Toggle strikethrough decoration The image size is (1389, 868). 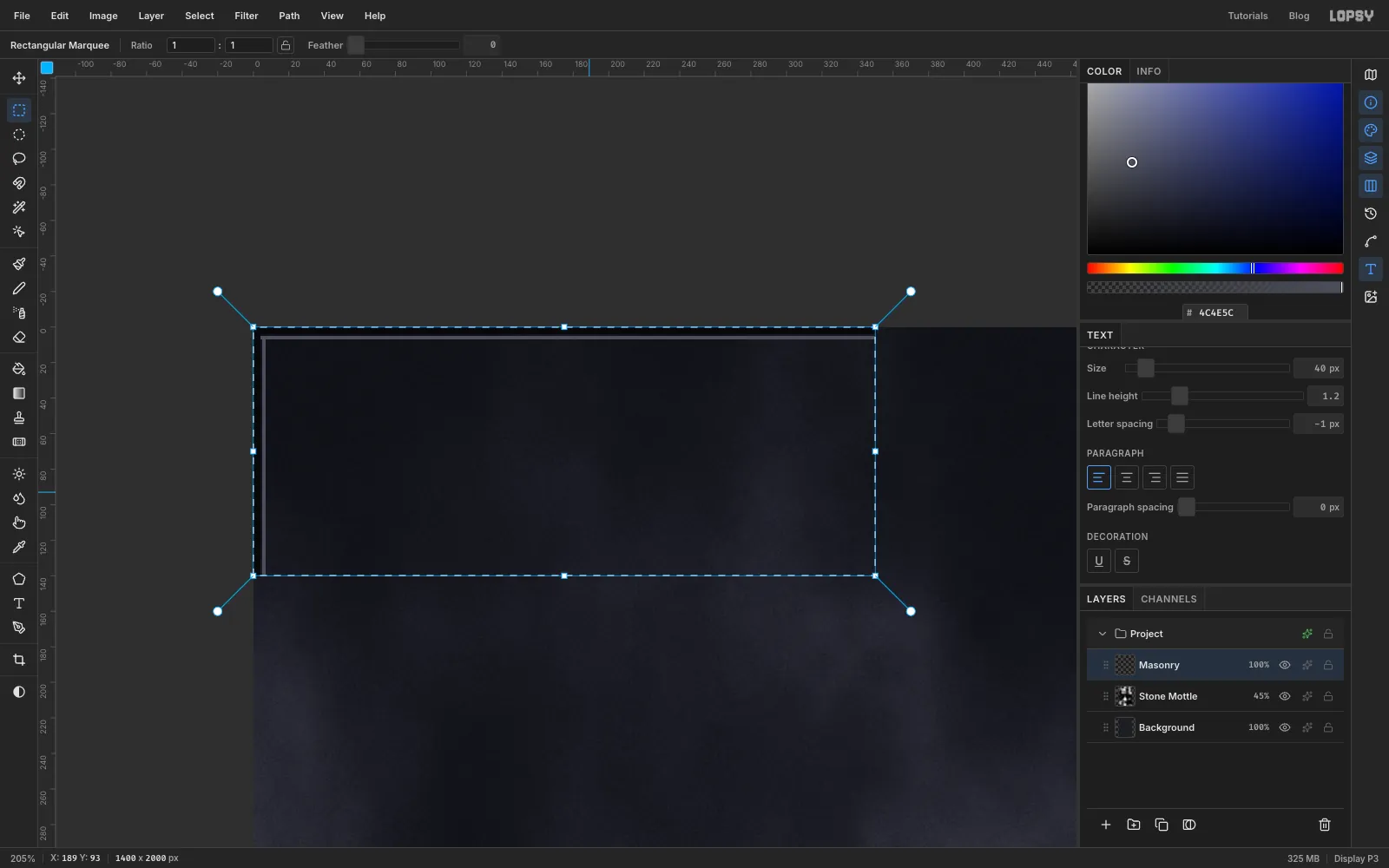click(x=1127, y=561)
